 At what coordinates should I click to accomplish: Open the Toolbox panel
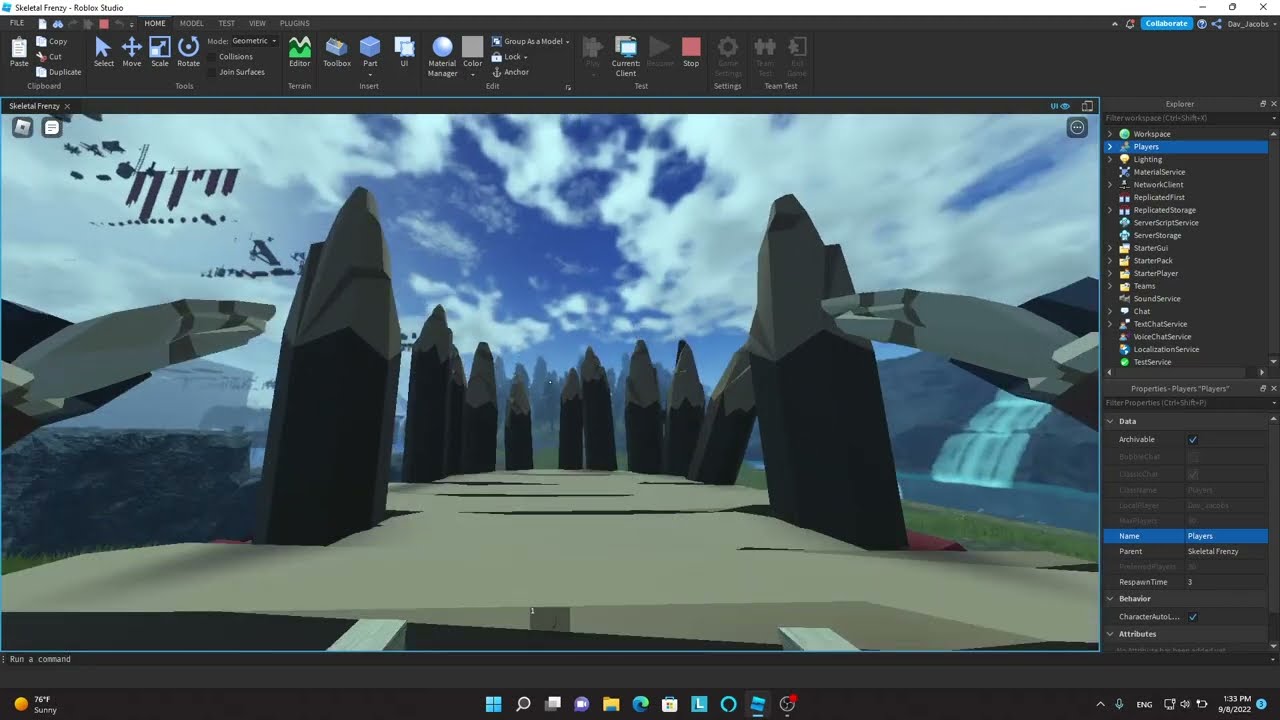tap(337, 52)
